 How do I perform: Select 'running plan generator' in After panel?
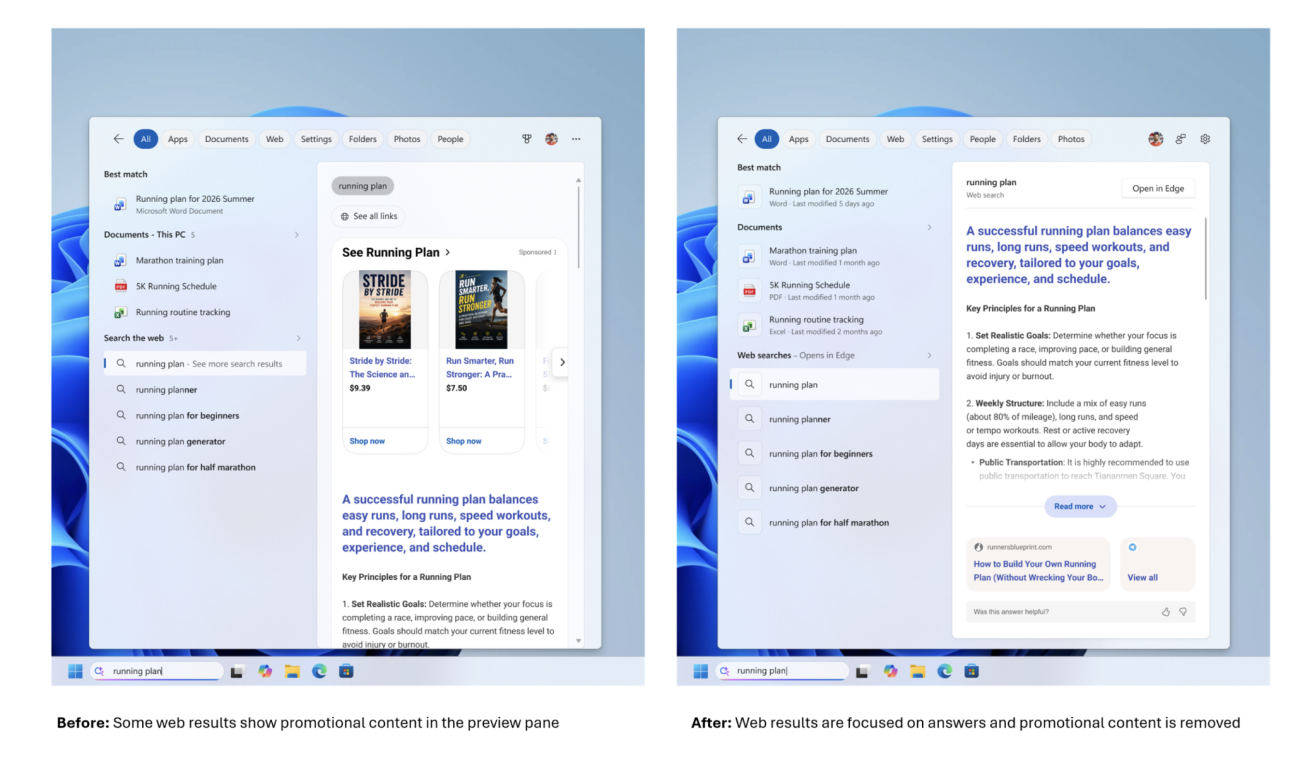pyautogui.click(x=834, y=488)
